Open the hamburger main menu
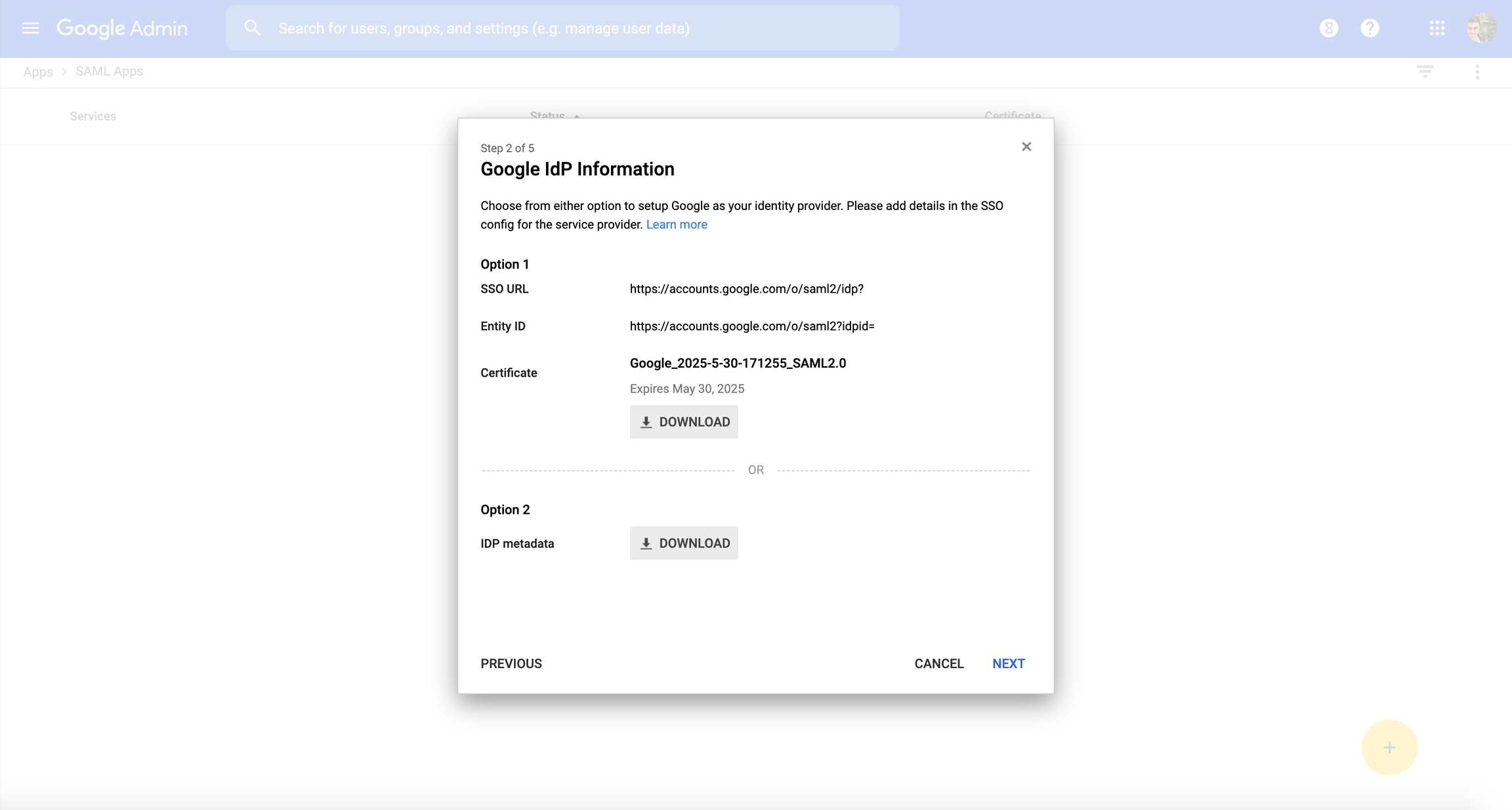The height and width of the screenshot is (810, 1512). [x=31, y=28]
